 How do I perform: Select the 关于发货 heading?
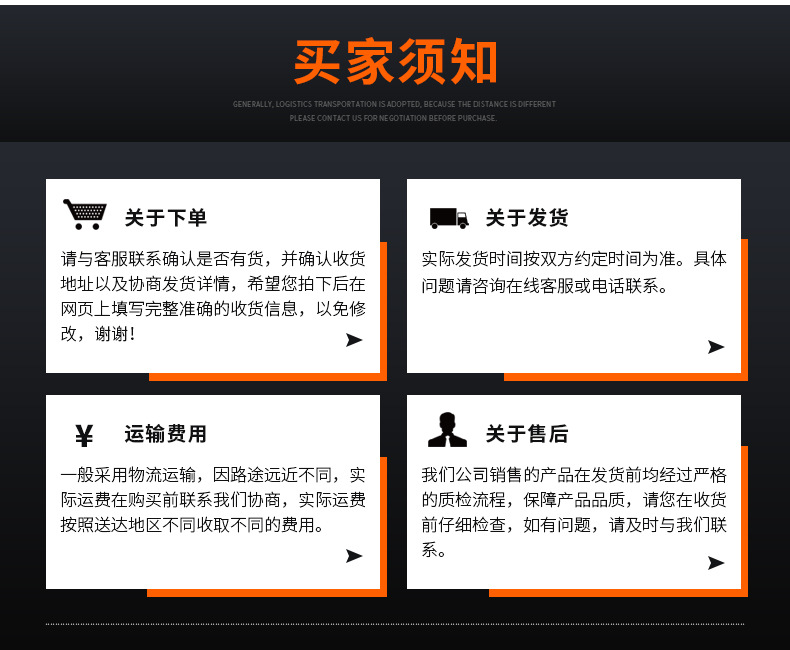(527, 218)
